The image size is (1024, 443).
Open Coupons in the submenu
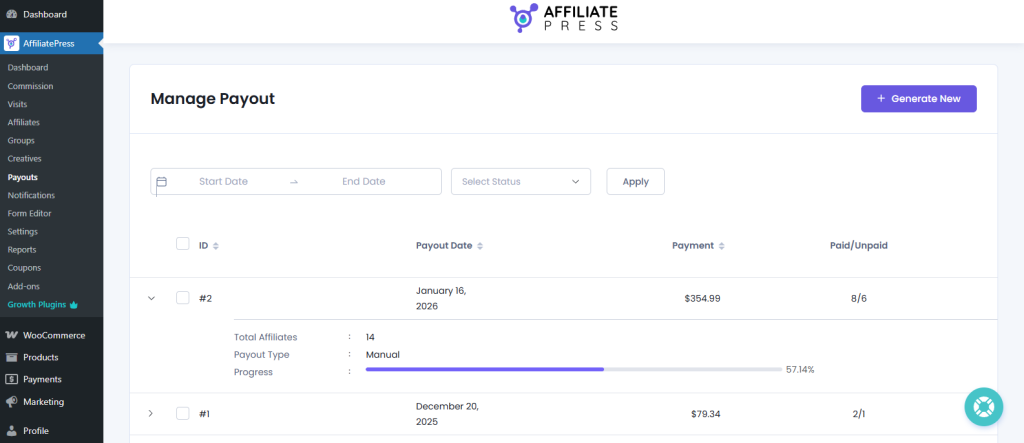point(24,268)
